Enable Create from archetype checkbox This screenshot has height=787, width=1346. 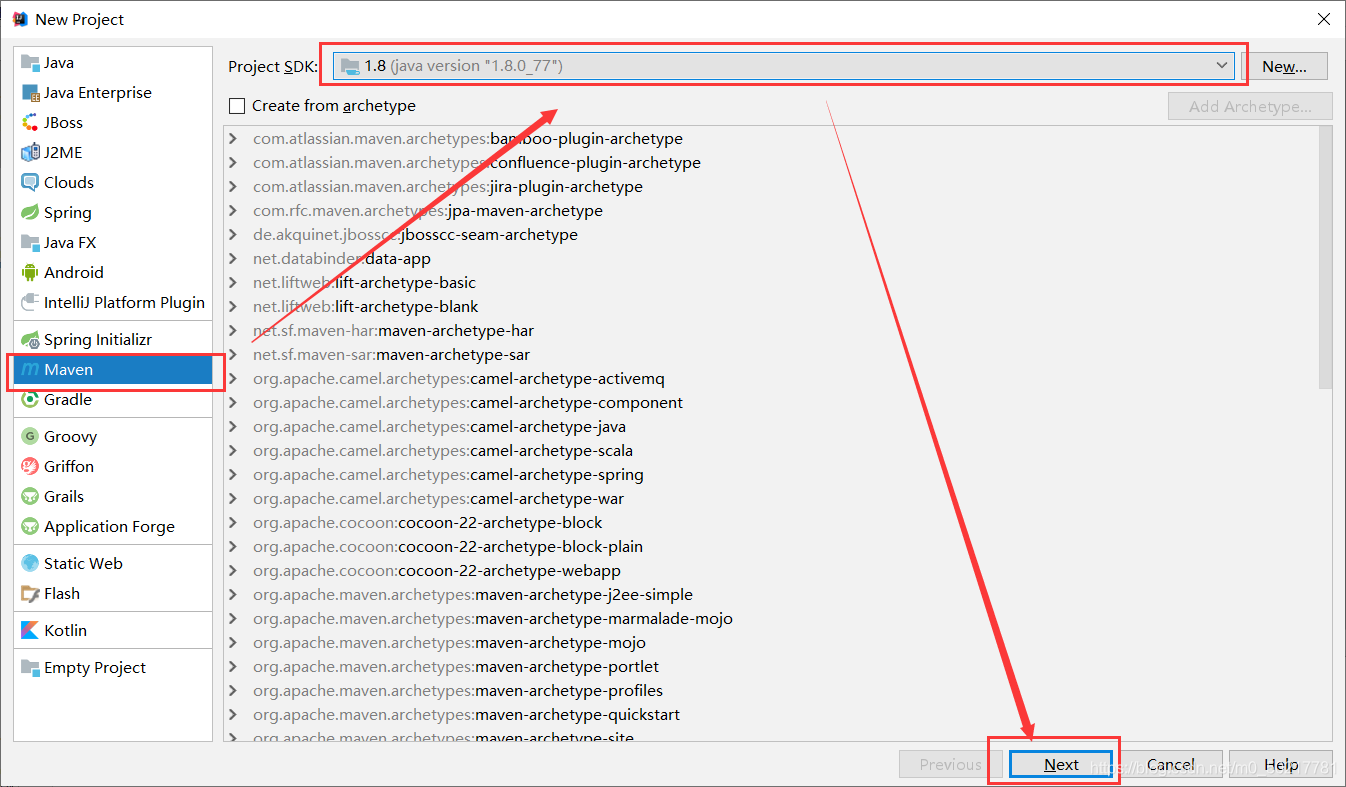click(x=237, y=106)
